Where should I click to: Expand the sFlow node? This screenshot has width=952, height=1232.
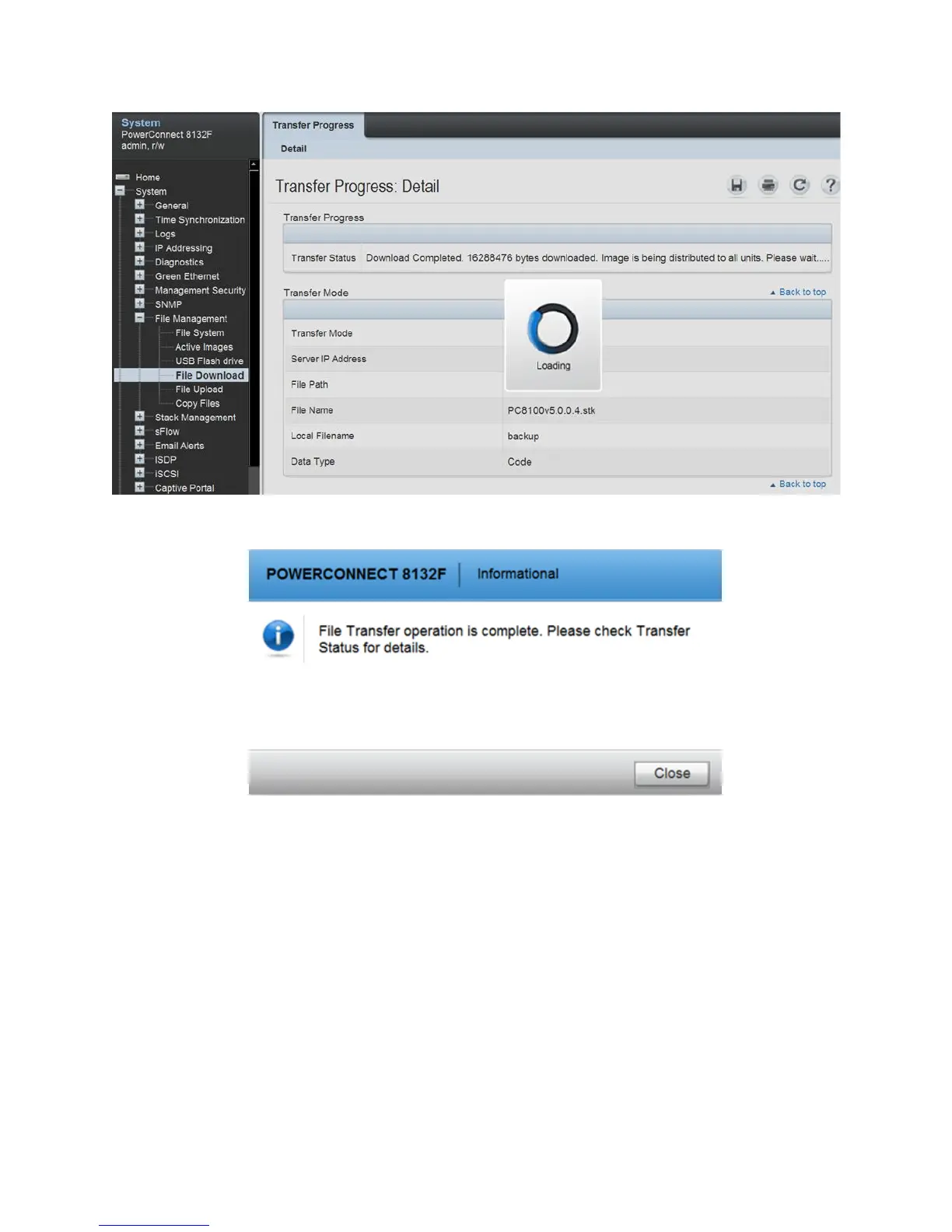[x=139, y=430]
